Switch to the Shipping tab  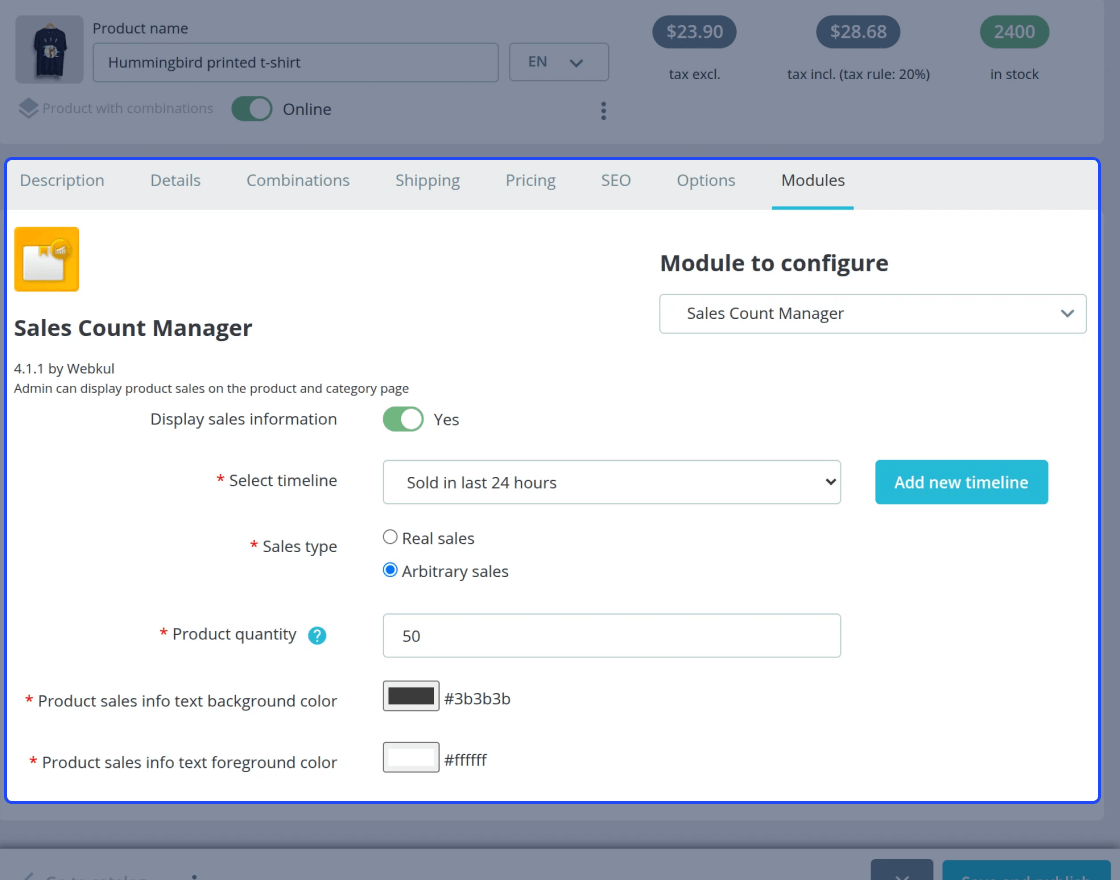(428, 181)
